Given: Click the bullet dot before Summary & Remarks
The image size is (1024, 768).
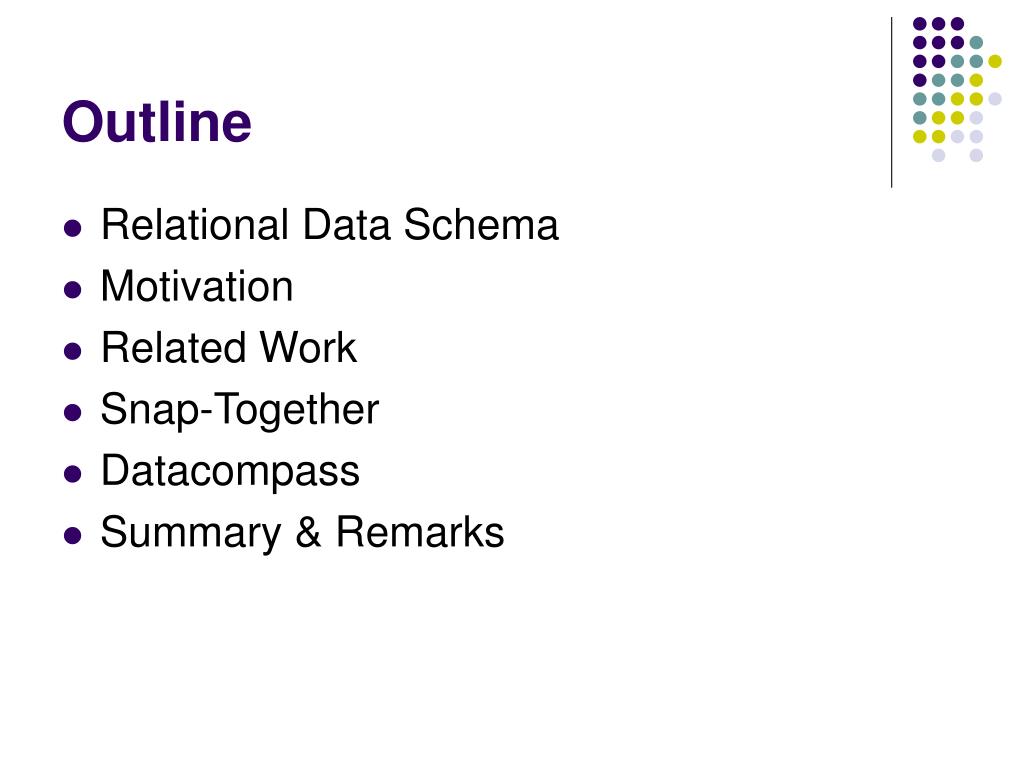Looking at the screenshot, I should tap(72, 536).
